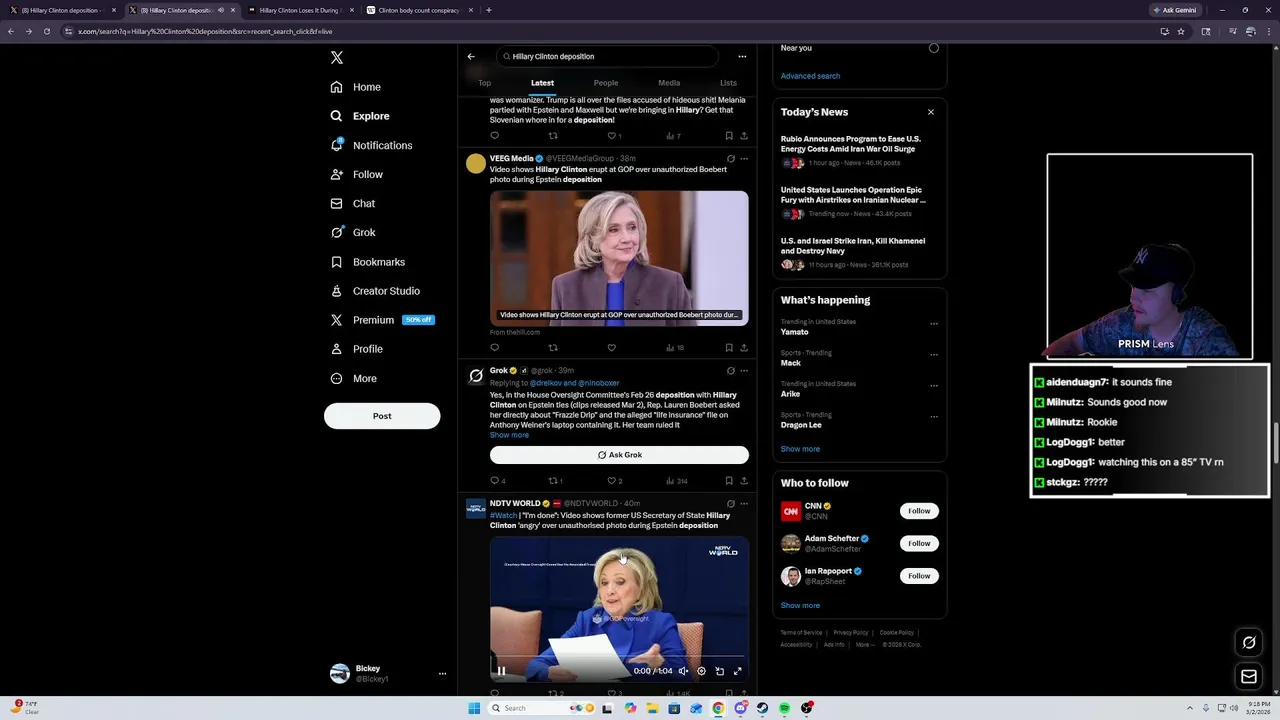Expand trends with Show more

tap(800, 449)
